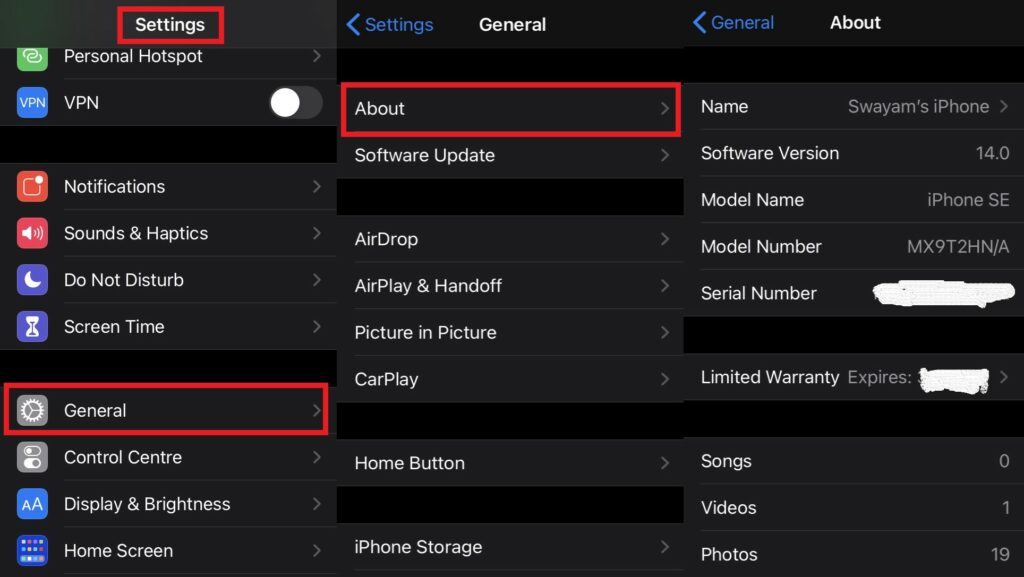Tap the General gear icon
The width and height of the screenshot is (1024, 577).
30,410
